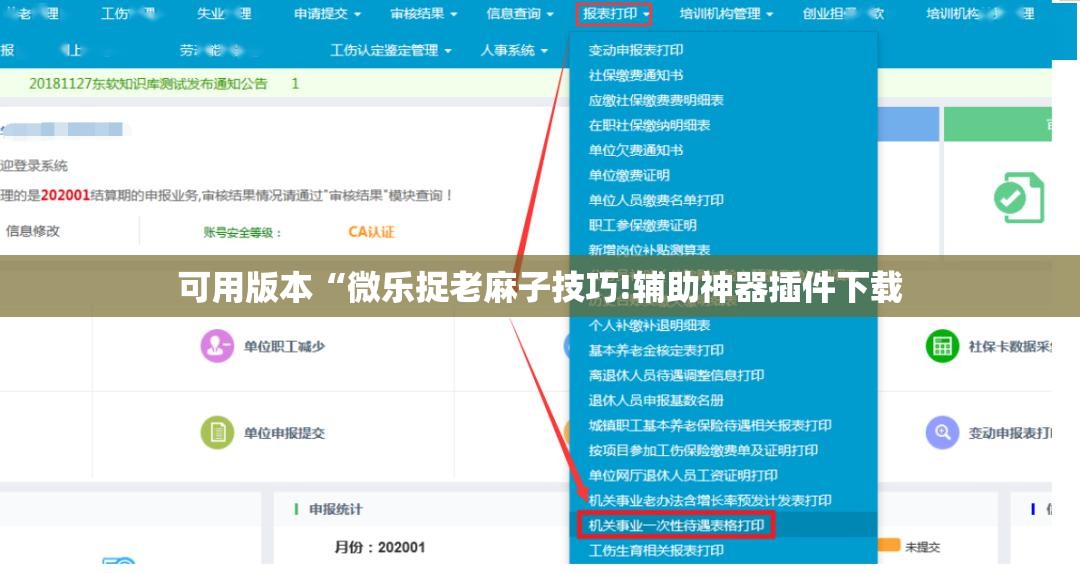Choose 在职社保缴纳明细表 entry
Image resolution: width=1080 pixels, height=573 pixels.
pos(649,125)
